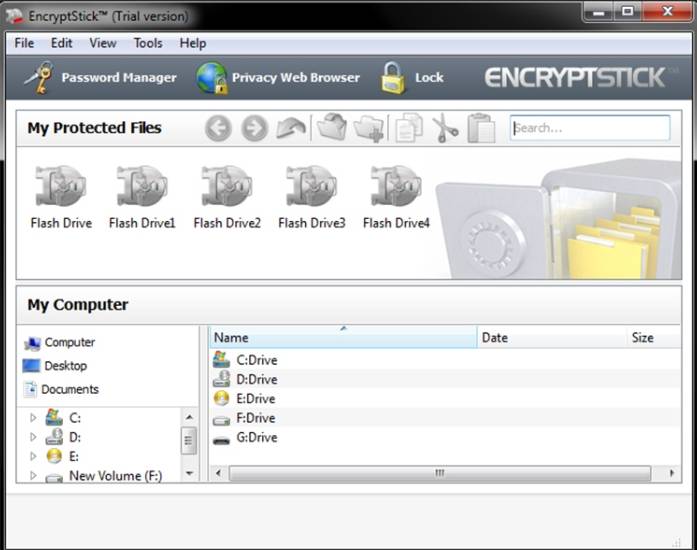Viewport: 697px width, 550px height.
Task: Click the C:Drive Windows icon in list
Action: pos(221,360)
